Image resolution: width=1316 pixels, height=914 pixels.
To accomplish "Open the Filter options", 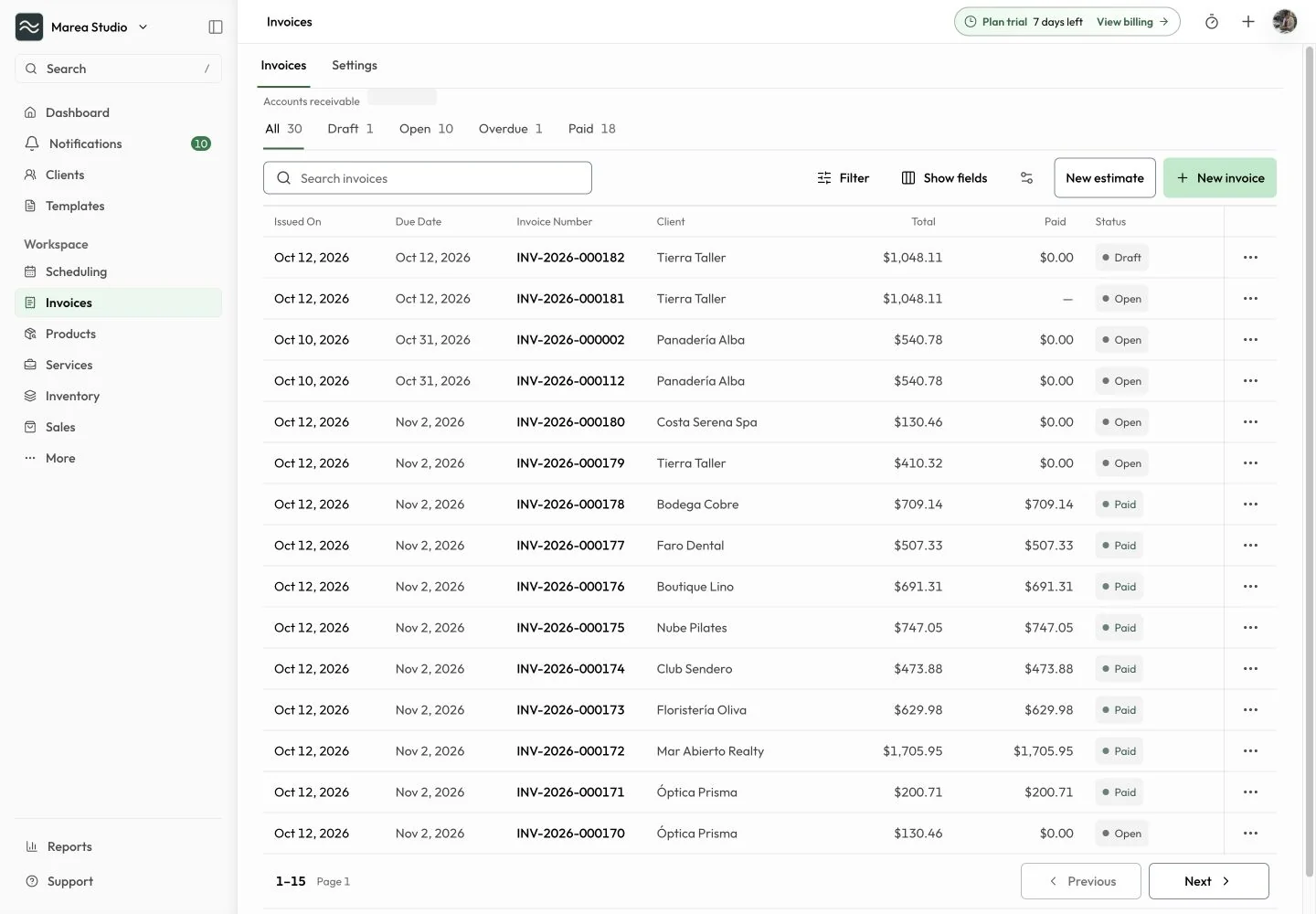I will [x=843, y=178].
